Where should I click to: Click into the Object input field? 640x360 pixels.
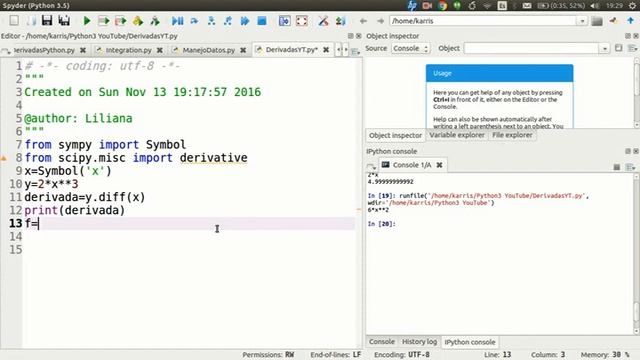click(x=531, y=49)
